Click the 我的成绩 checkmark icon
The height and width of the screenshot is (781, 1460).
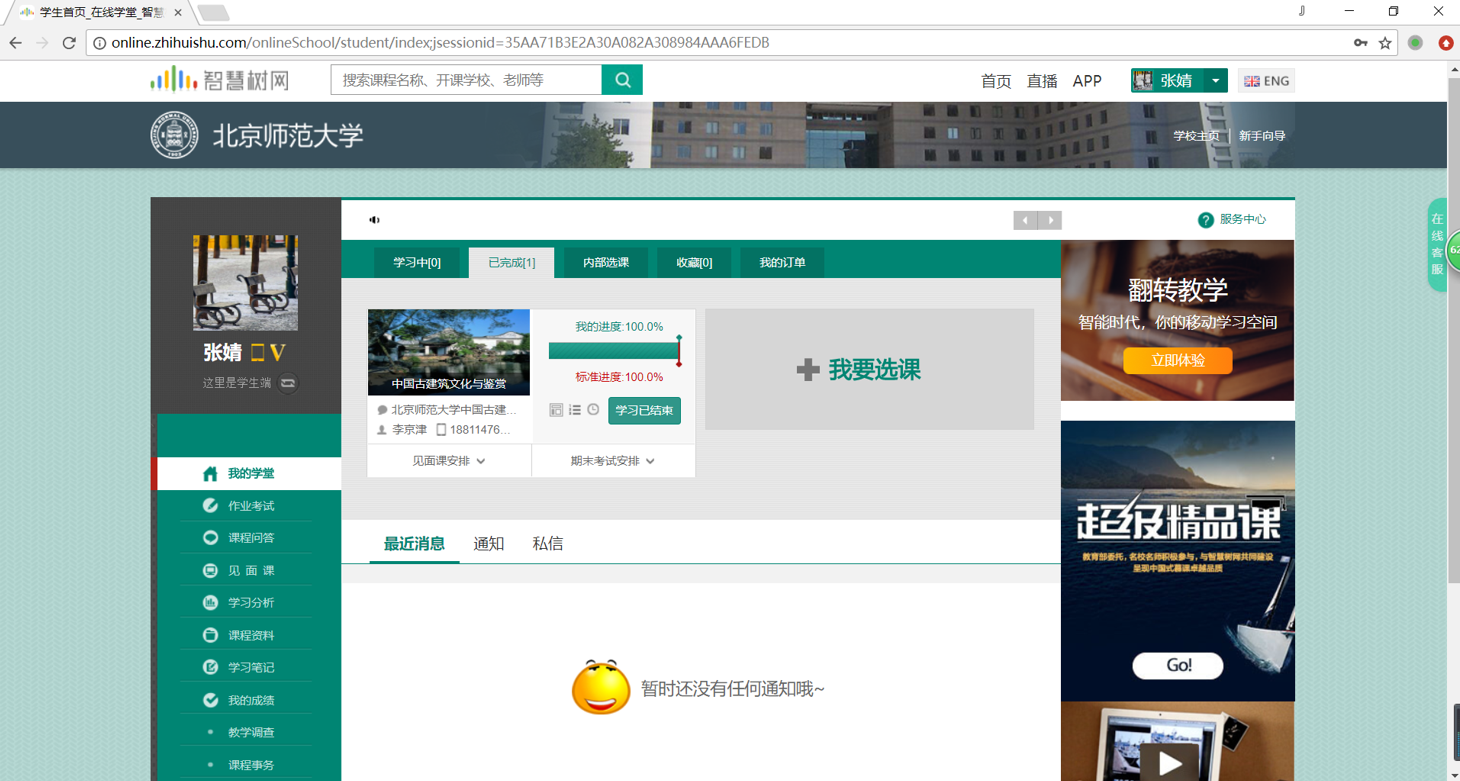click(210, 700)
